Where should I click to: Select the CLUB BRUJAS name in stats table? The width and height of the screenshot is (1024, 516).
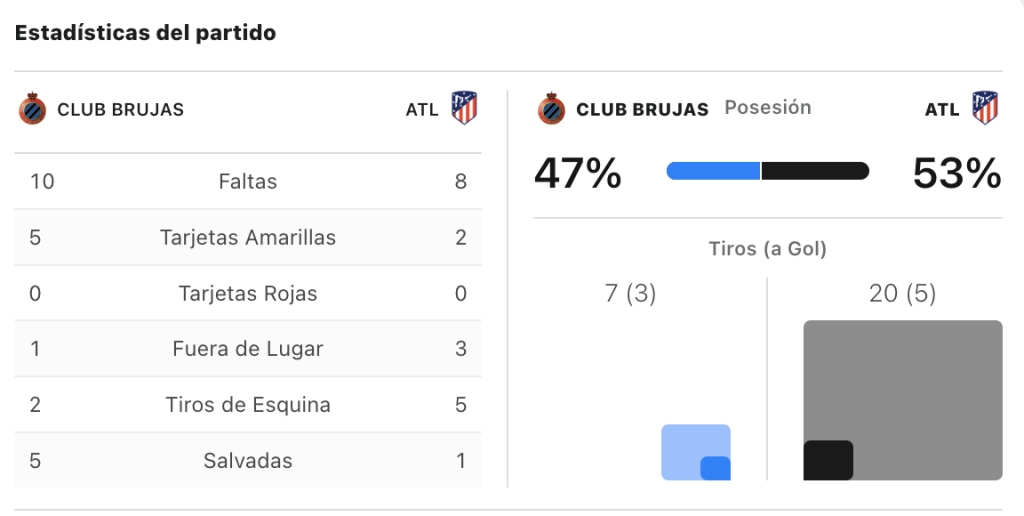coord(121,109)
